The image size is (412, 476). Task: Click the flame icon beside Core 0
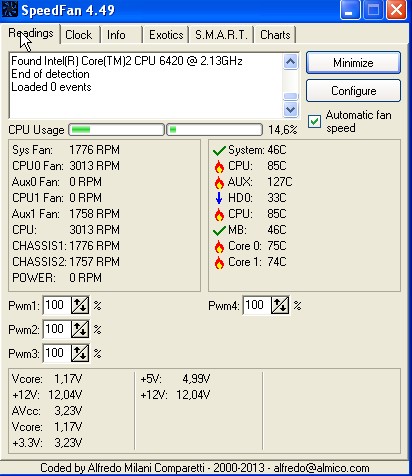point(219,247)
